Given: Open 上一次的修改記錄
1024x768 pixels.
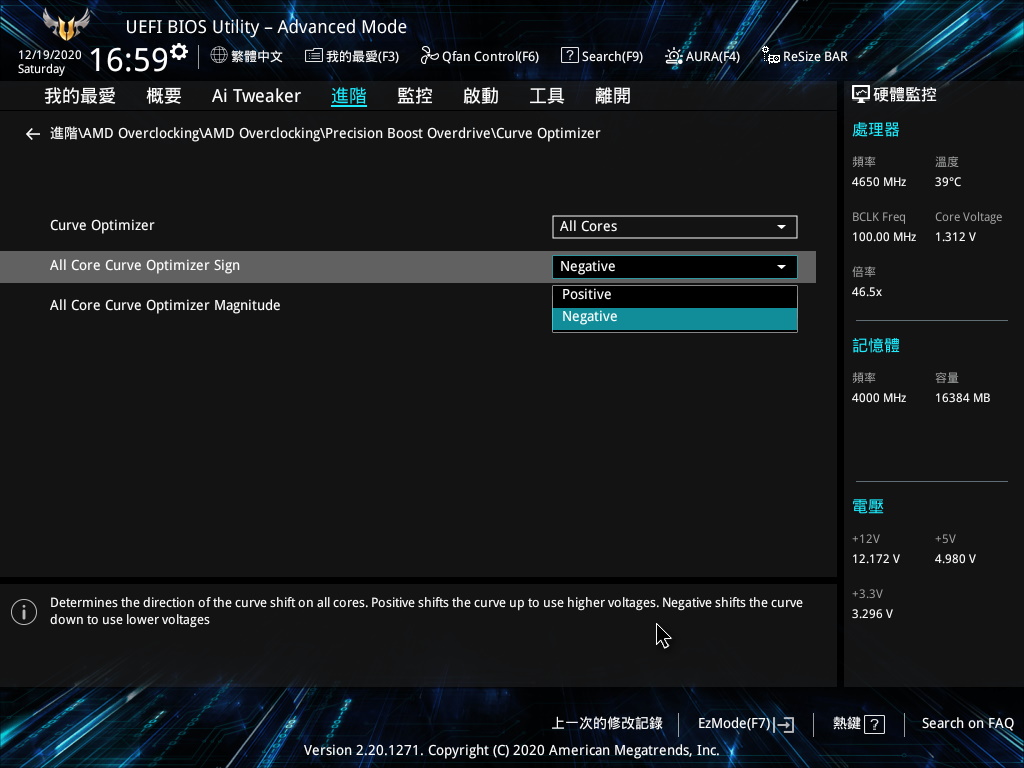Looking at the screenshot, I should [x=607, y=724].
